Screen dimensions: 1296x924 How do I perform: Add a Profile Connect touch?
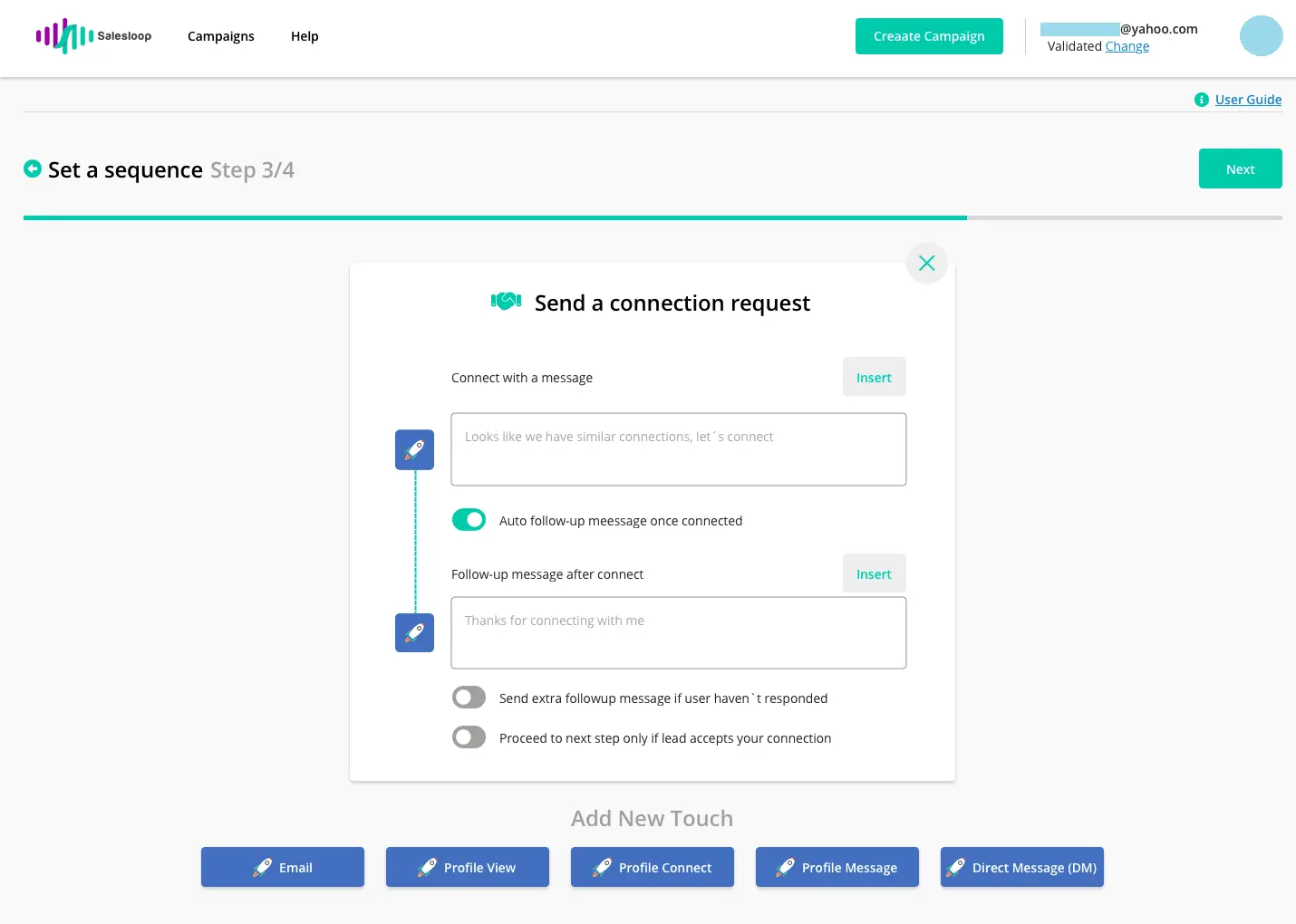click(653, 867)
